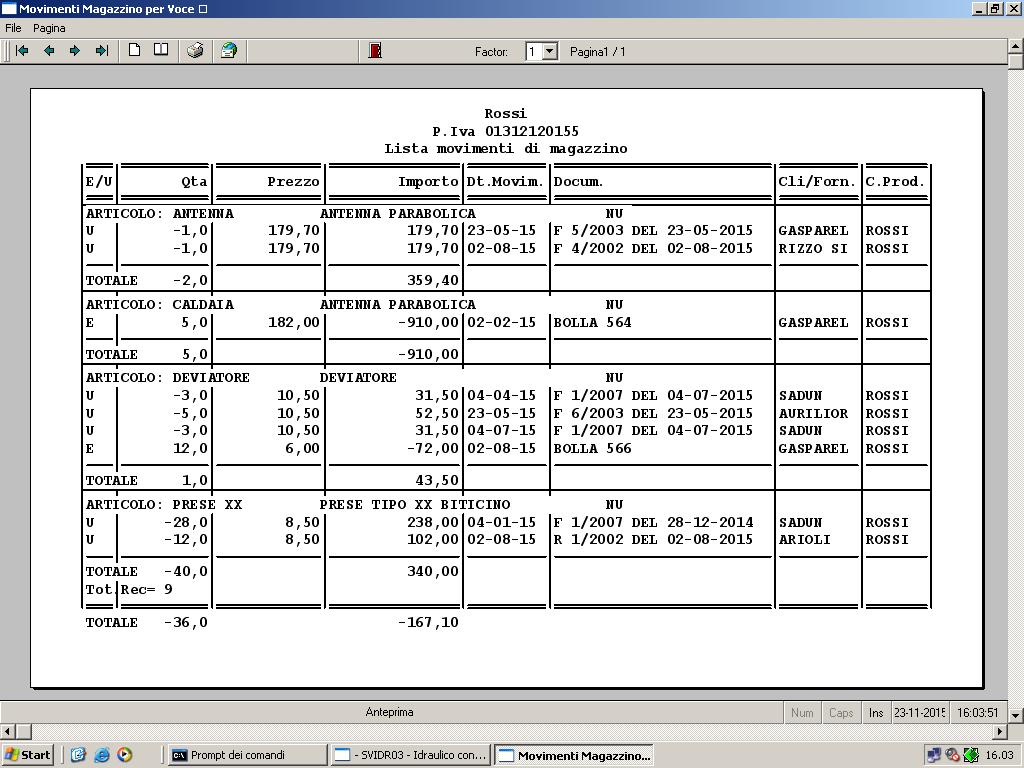
Task: Go to next page arrow icon
Action: pyautogui.click(x=75, y=51)
